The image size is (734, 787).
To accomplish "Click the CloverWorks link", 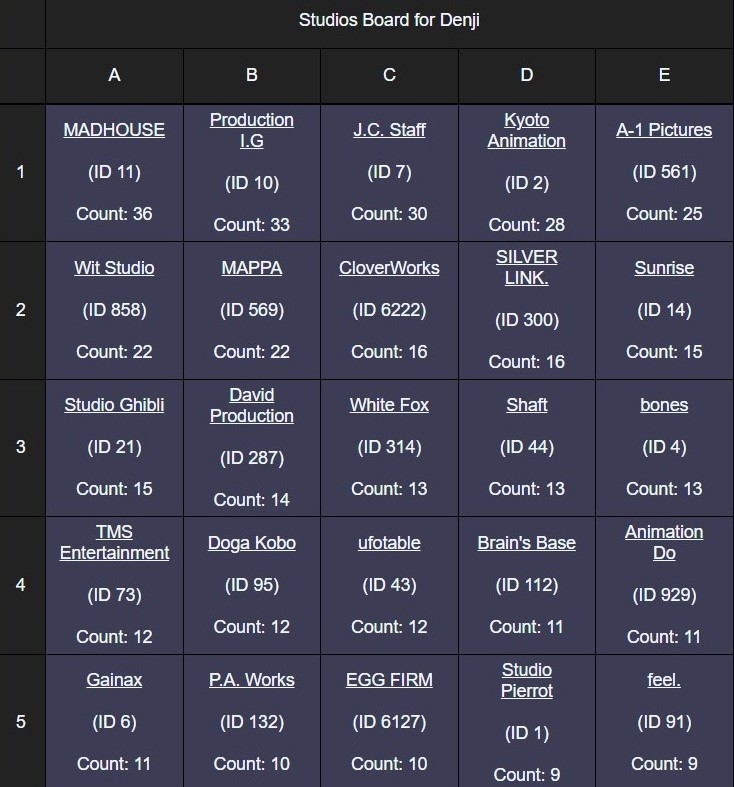I will coord(389,268).
